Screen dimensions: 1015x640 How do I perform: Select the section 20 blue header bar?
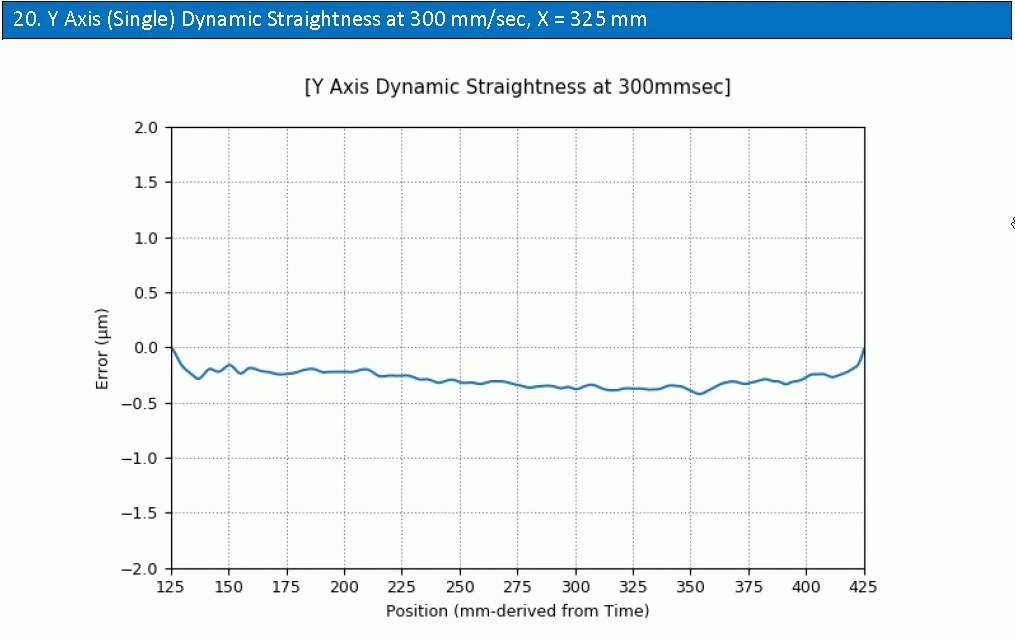[x=507, y=19]
